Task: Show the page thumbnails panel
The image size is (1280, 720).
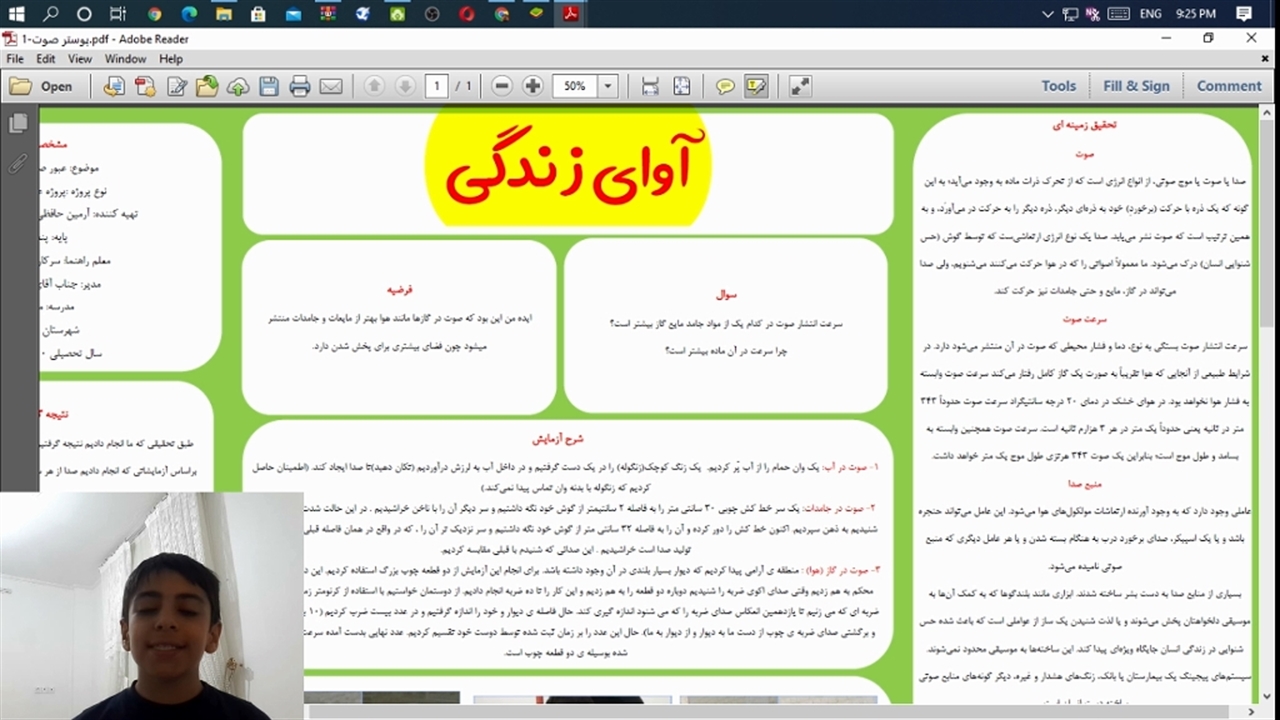Action: tap(18, 123)
